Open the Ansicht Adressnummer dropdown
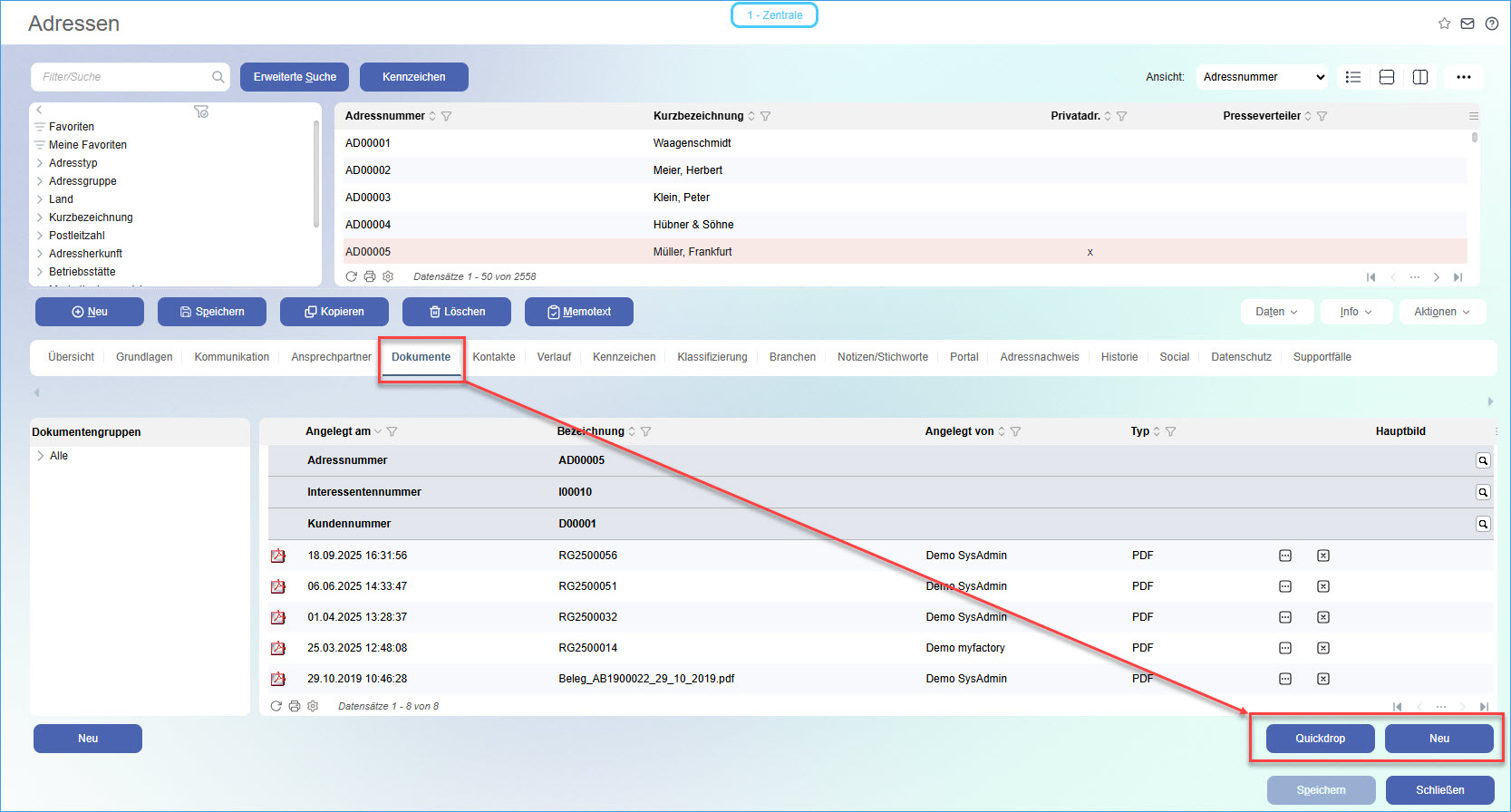 [x=1263, y=77]
